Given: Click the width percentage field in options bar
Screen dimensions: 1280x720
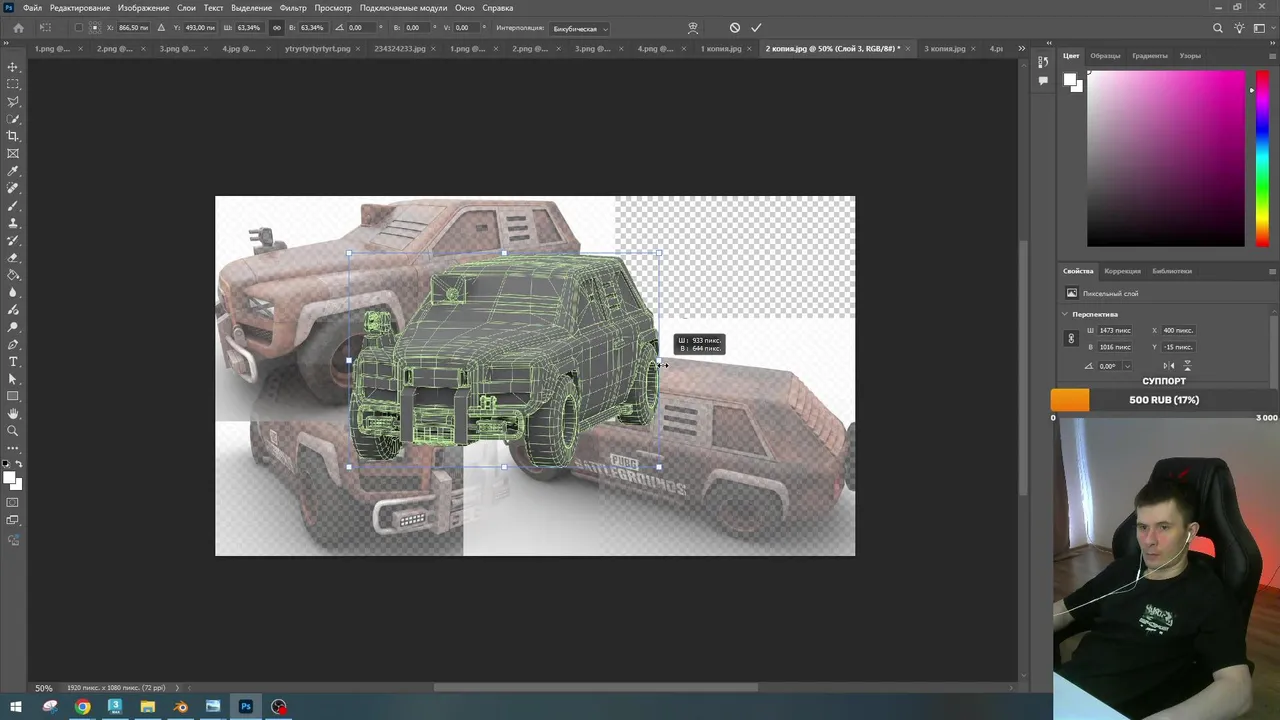Looking at the screenshot, I should (x=249, y=28).
